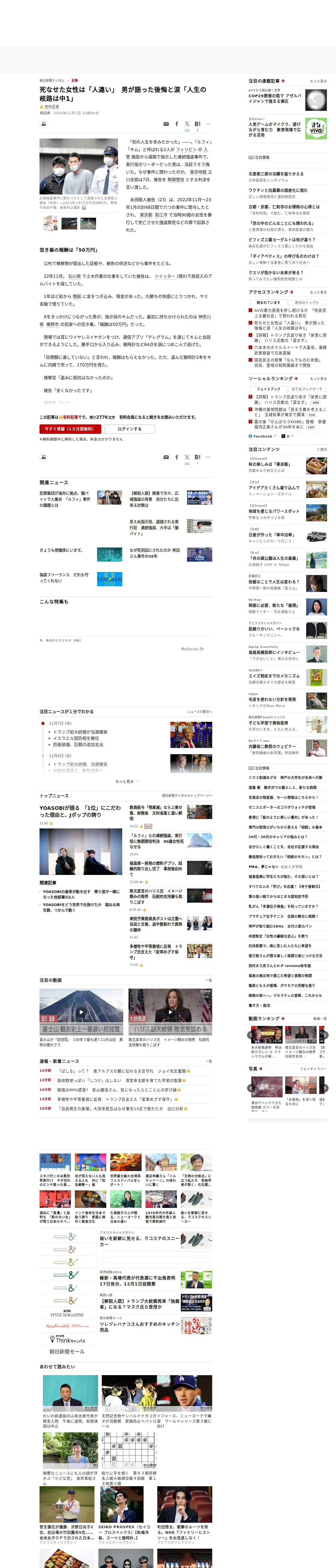Open 福島第一原発の燃料デブリ news item
This screenshot has width=336, height=1568.
155,869
